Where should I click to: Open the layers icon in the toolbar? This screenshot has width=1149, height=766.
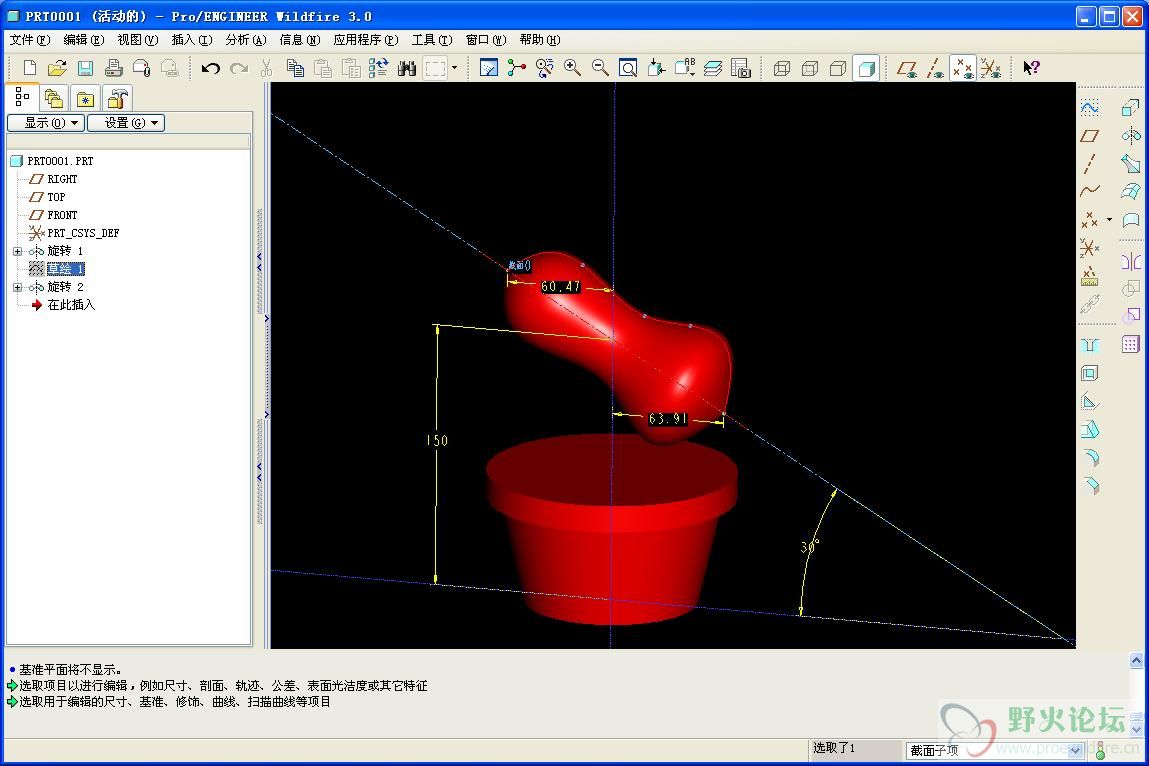click(x=712, y=68)
